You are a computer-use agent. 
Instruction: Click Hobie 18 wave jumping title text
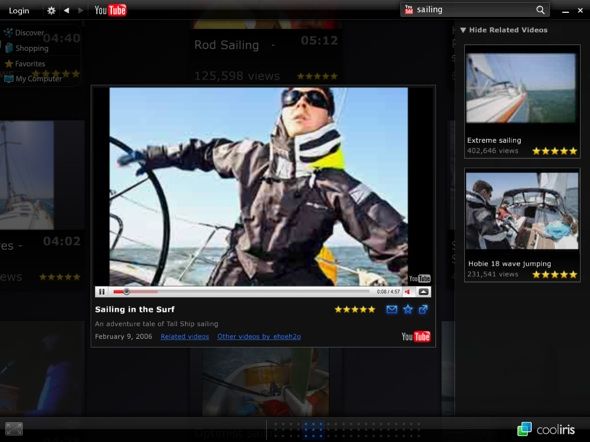(x=509, y=264)
